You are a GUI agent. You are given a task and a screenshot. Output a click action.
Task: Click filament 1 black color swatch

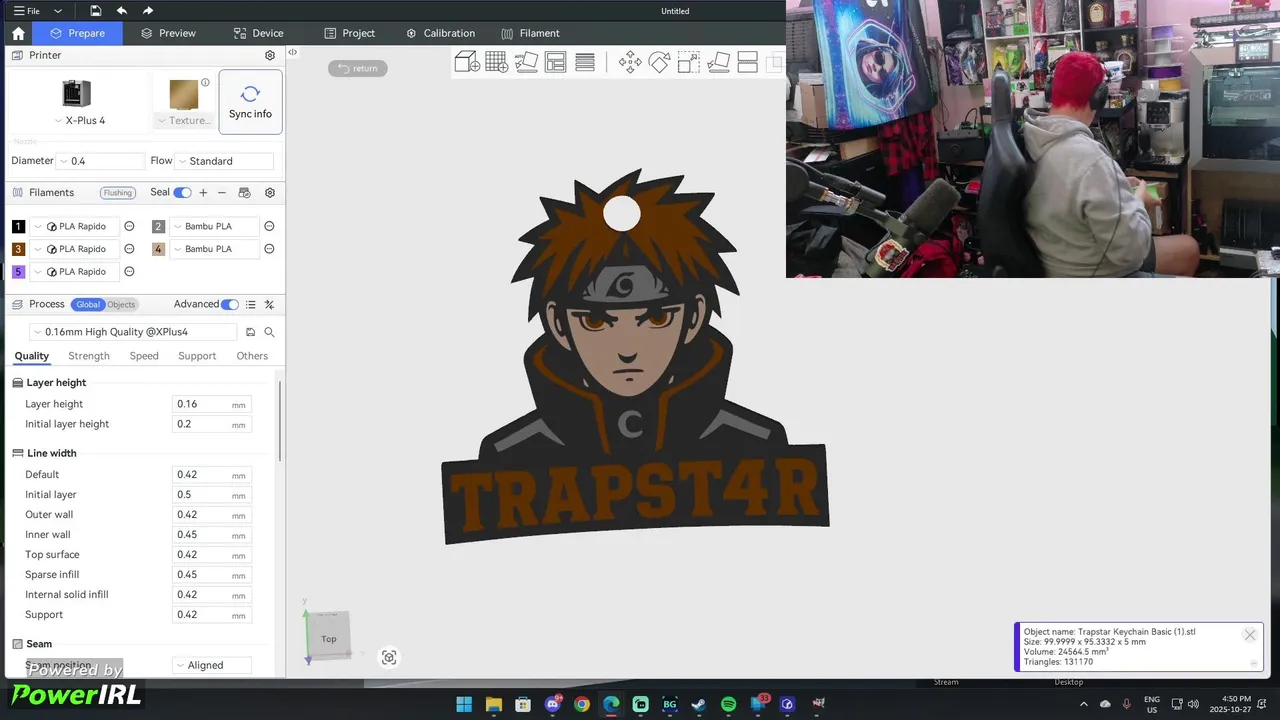[18, 227]
